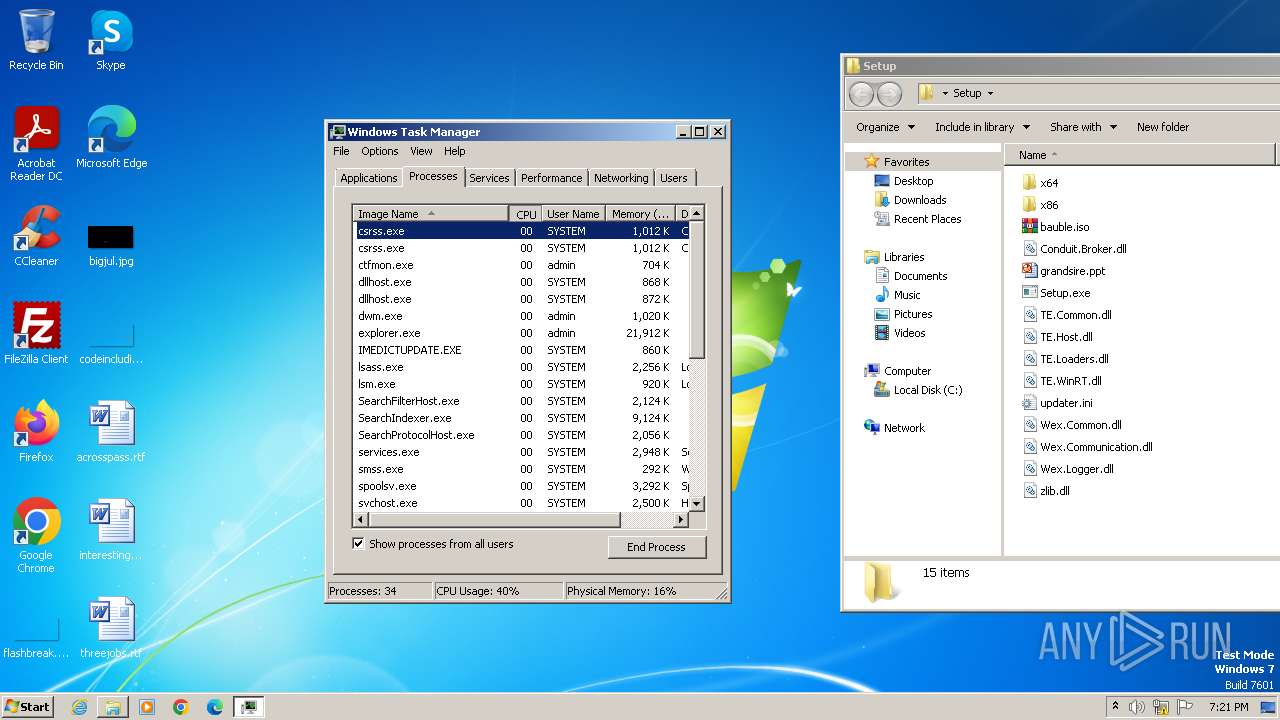Click New folder in Explorer toolbar
The width and height of the screenshot is (1280, 720).
[x=1163, y=127]
